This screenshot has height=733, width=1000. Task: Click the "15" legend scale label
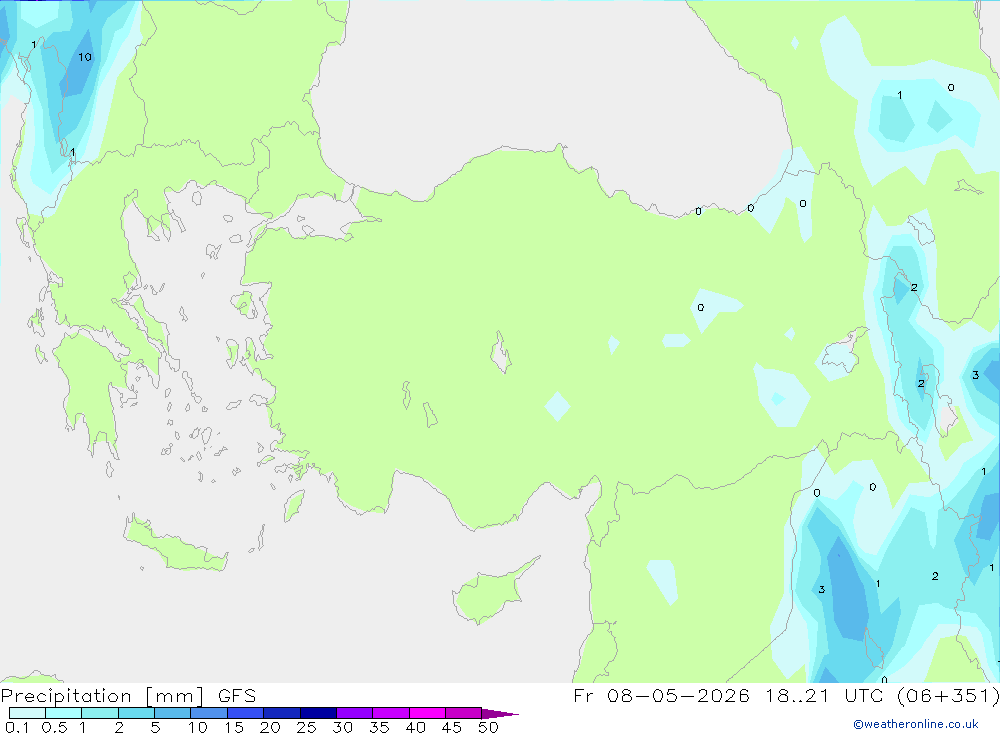(233, 727)
